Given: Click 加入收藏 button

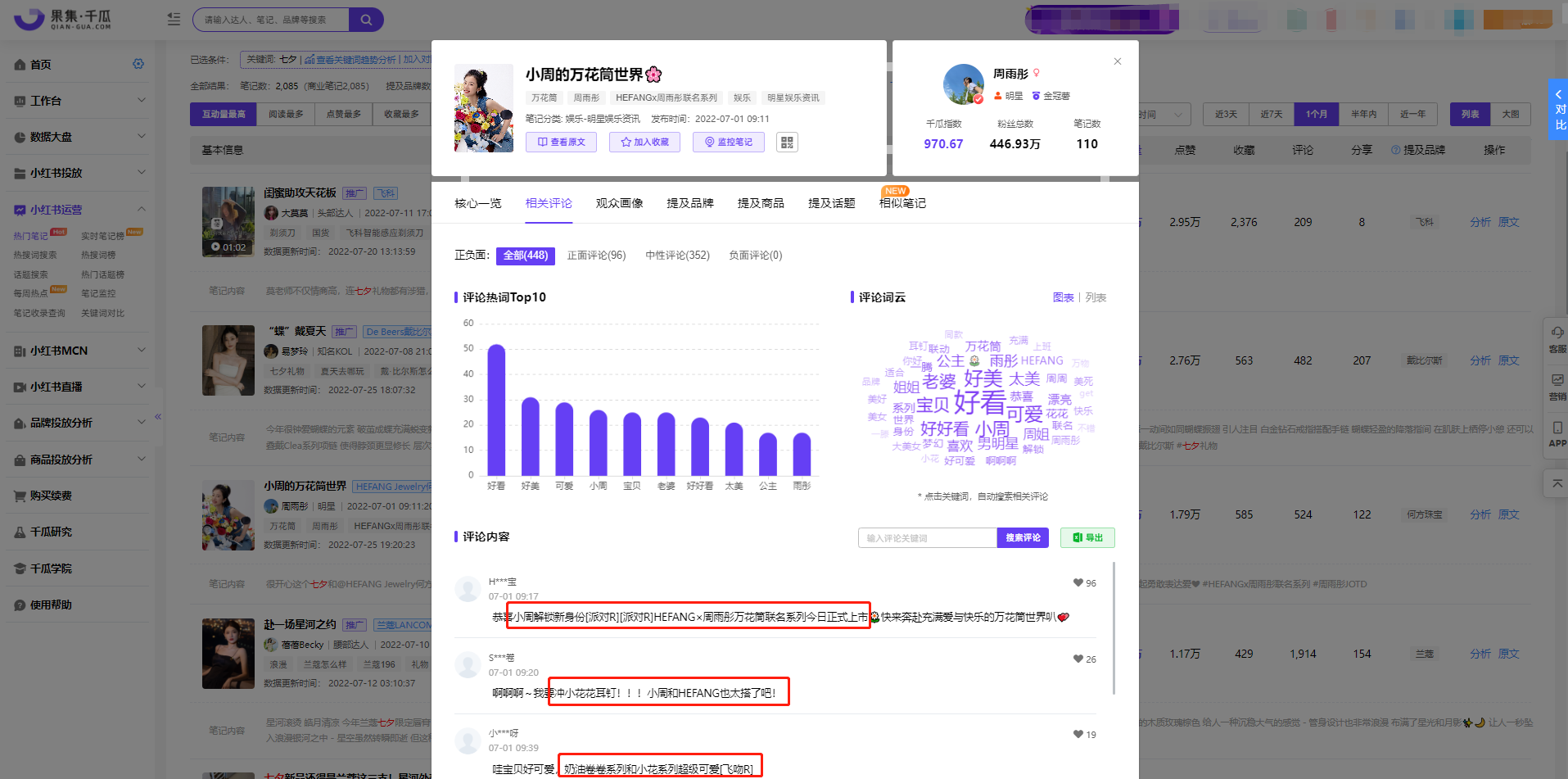Looking at the screenshot, I should click(644, 143).
